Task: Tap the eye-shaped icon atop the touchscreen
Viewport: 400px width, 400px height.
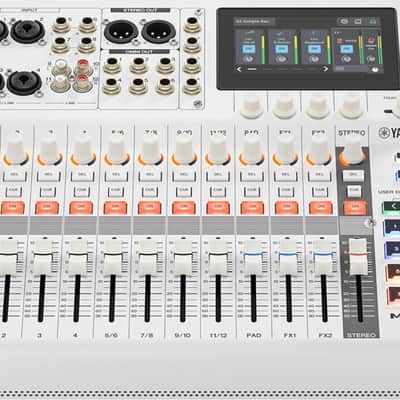Action: [344, 21]
